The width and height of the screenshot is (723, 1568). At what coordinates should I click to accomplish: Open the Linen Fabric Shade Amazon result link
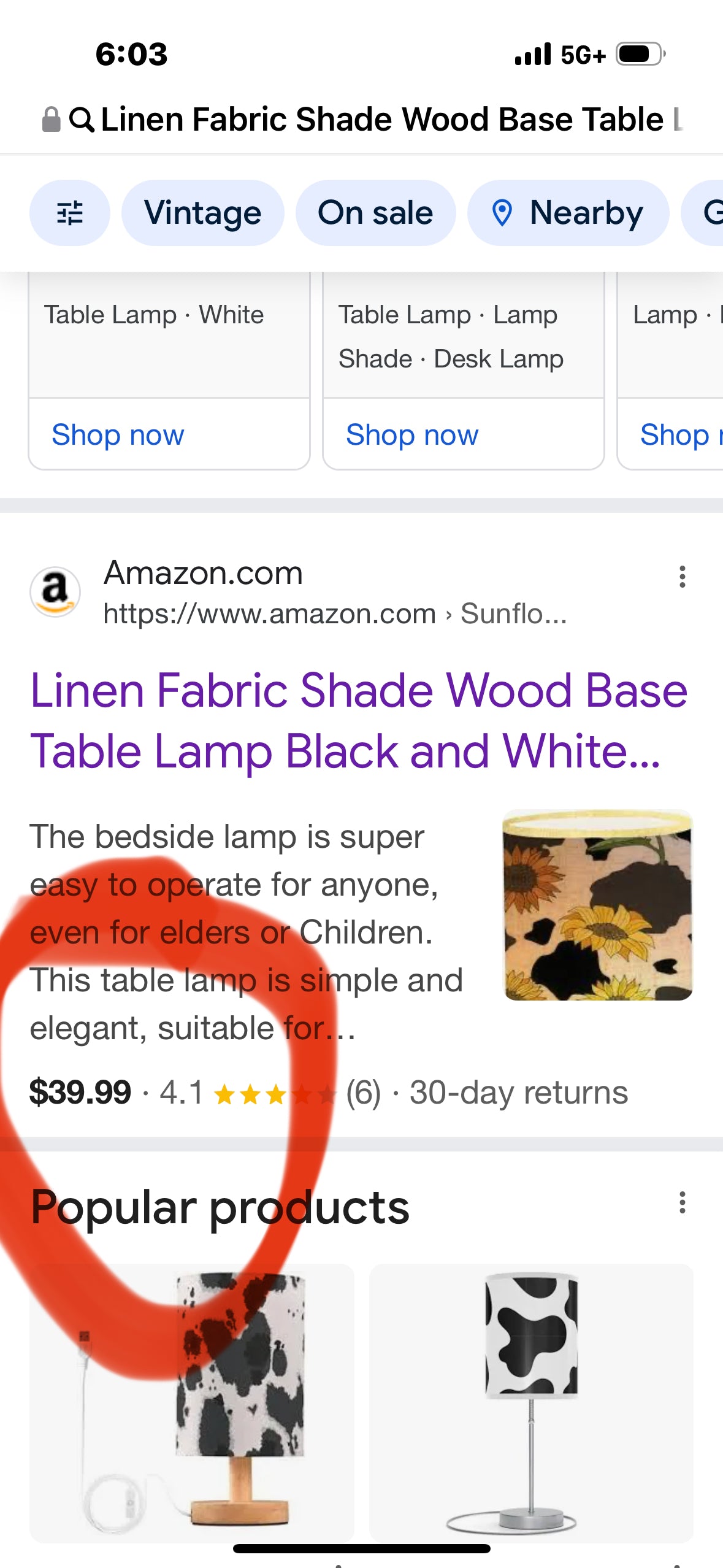pyautogui.click(x=359, y=720)
